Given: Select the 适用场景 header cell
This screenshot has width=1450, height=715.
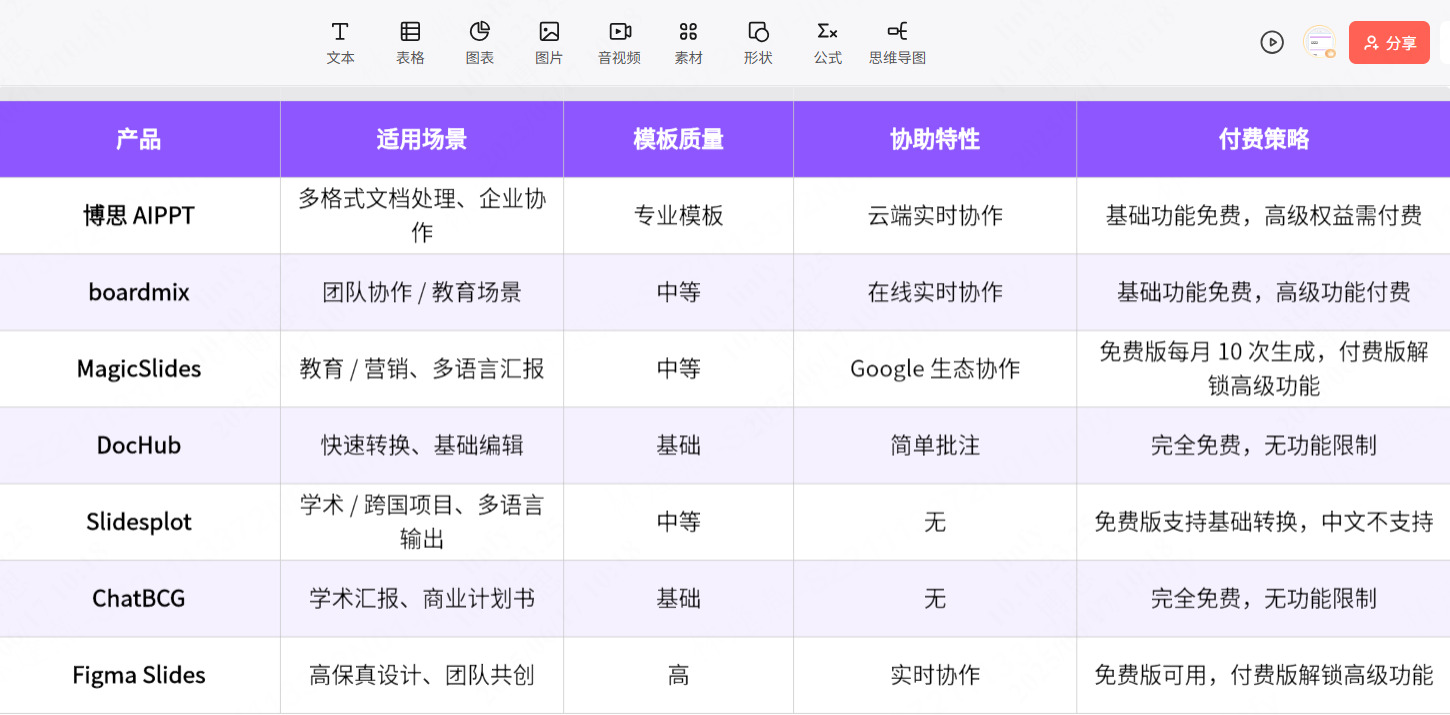Looking at the screenshot, I should coord(422,139).
